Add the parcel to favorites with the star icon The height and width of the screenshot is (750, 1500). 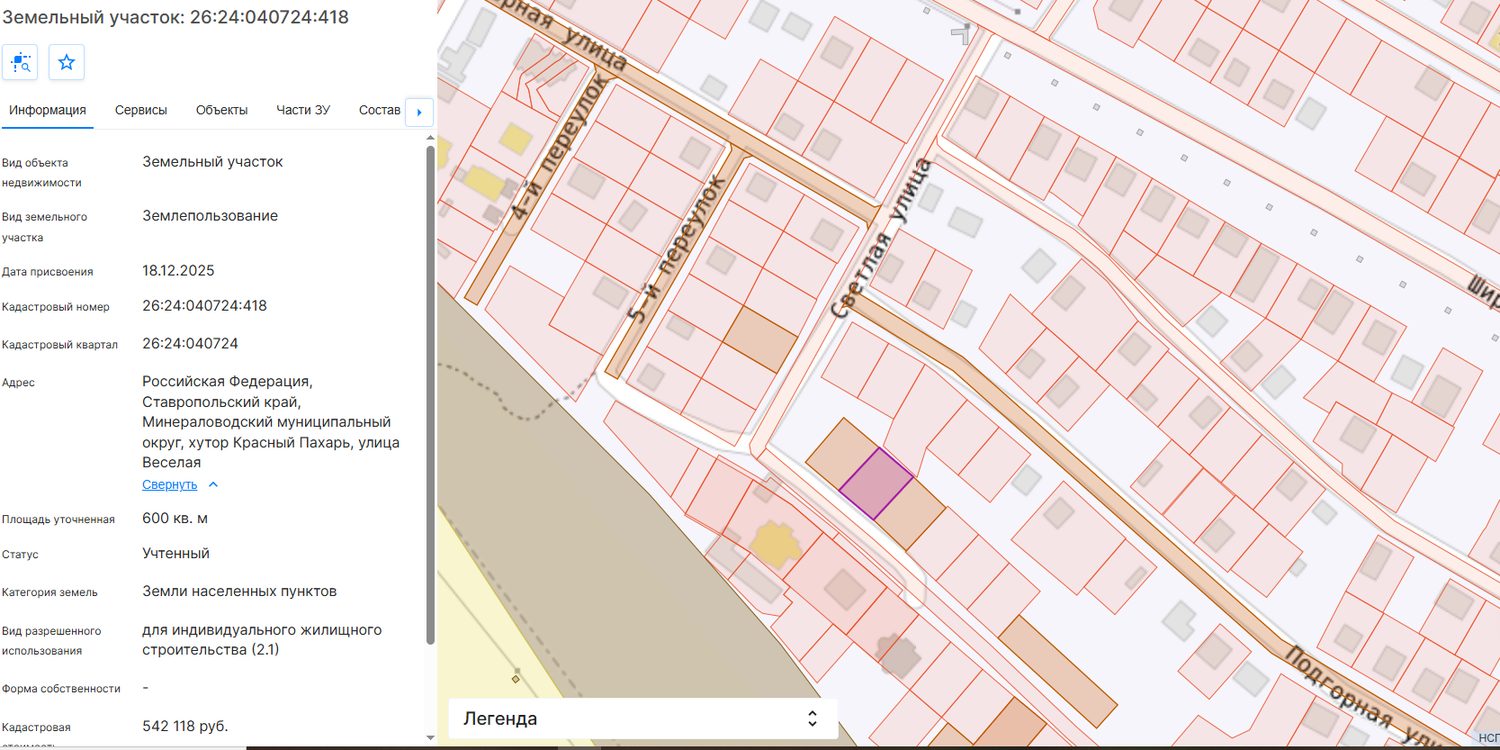(x=67, y=62)
